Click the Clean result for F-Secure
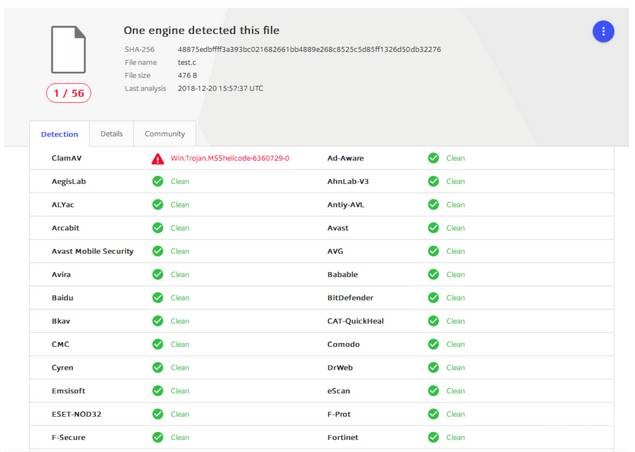The width and height of the screenshot is (635, 452). click(180, 437)
